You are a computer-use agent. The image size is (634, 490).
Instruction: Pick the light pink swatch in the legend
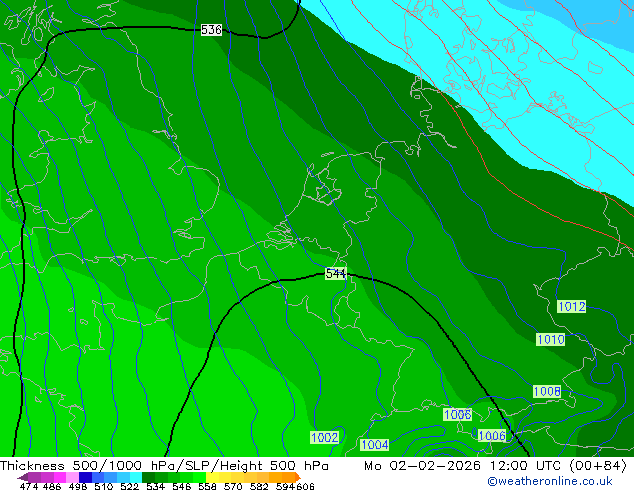72,477
